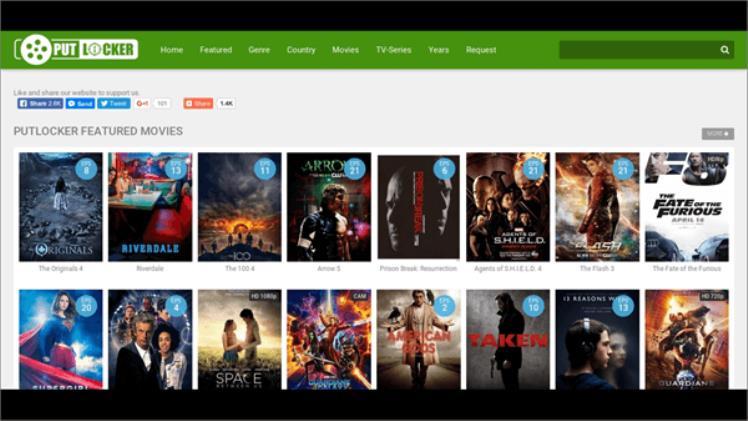Click the search magnifier icon
Screen dimensions: 748x421
(x=725, y=50)
